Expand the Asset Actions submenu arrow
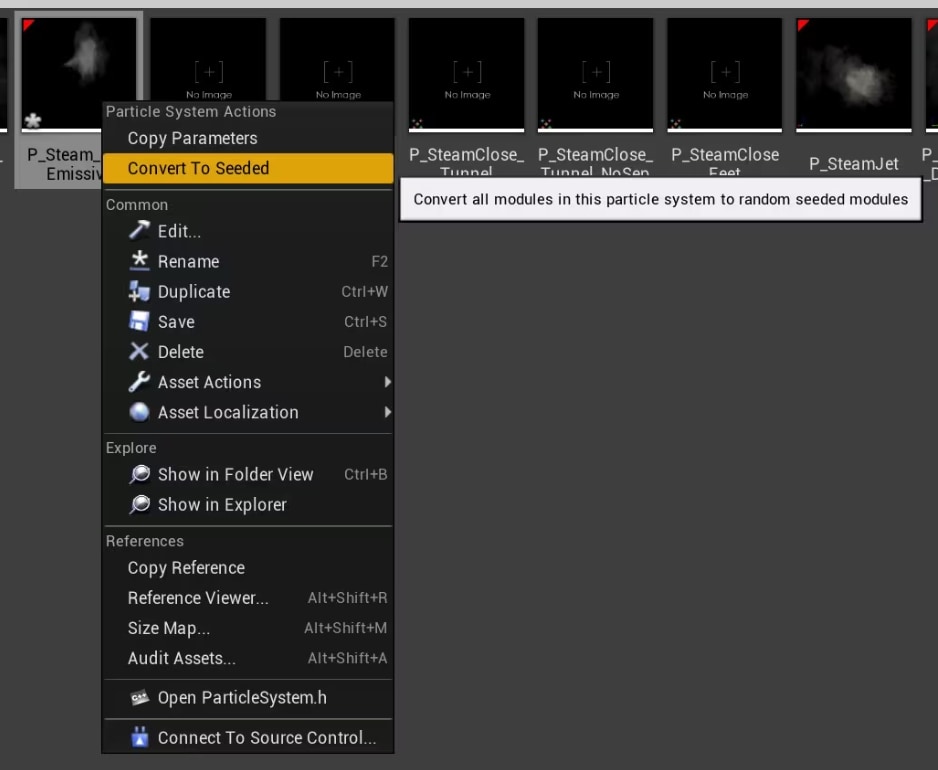938x770 pixels. 386,382
